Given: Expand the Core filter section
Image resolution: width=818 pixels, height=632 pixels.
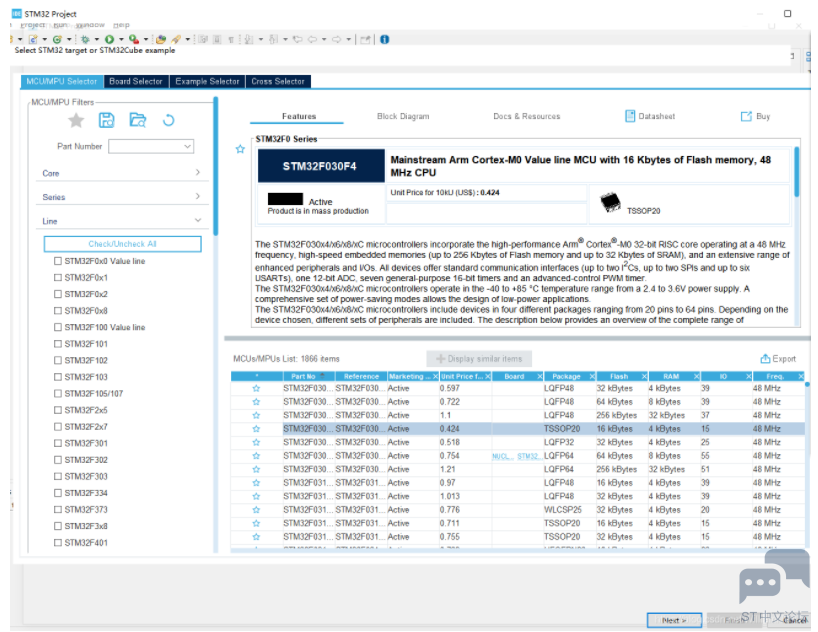Looking at the screenshot, I should tap(122, 173).
